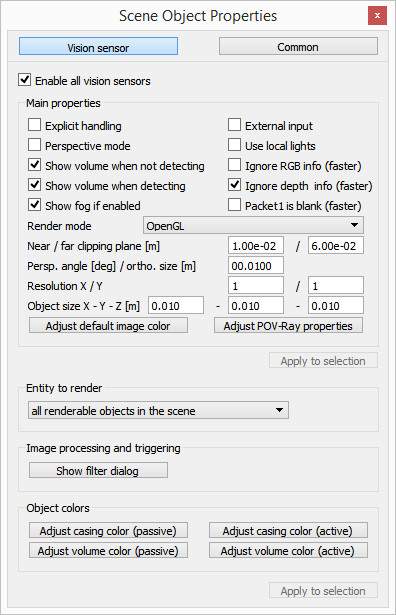Enable Use local lights checkbox

[234, 145]
